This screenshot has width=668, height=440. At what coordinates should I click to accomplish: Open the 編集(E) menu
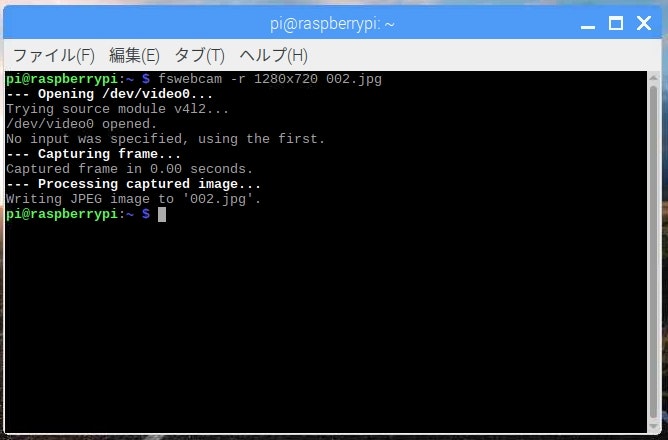(134, 55)
